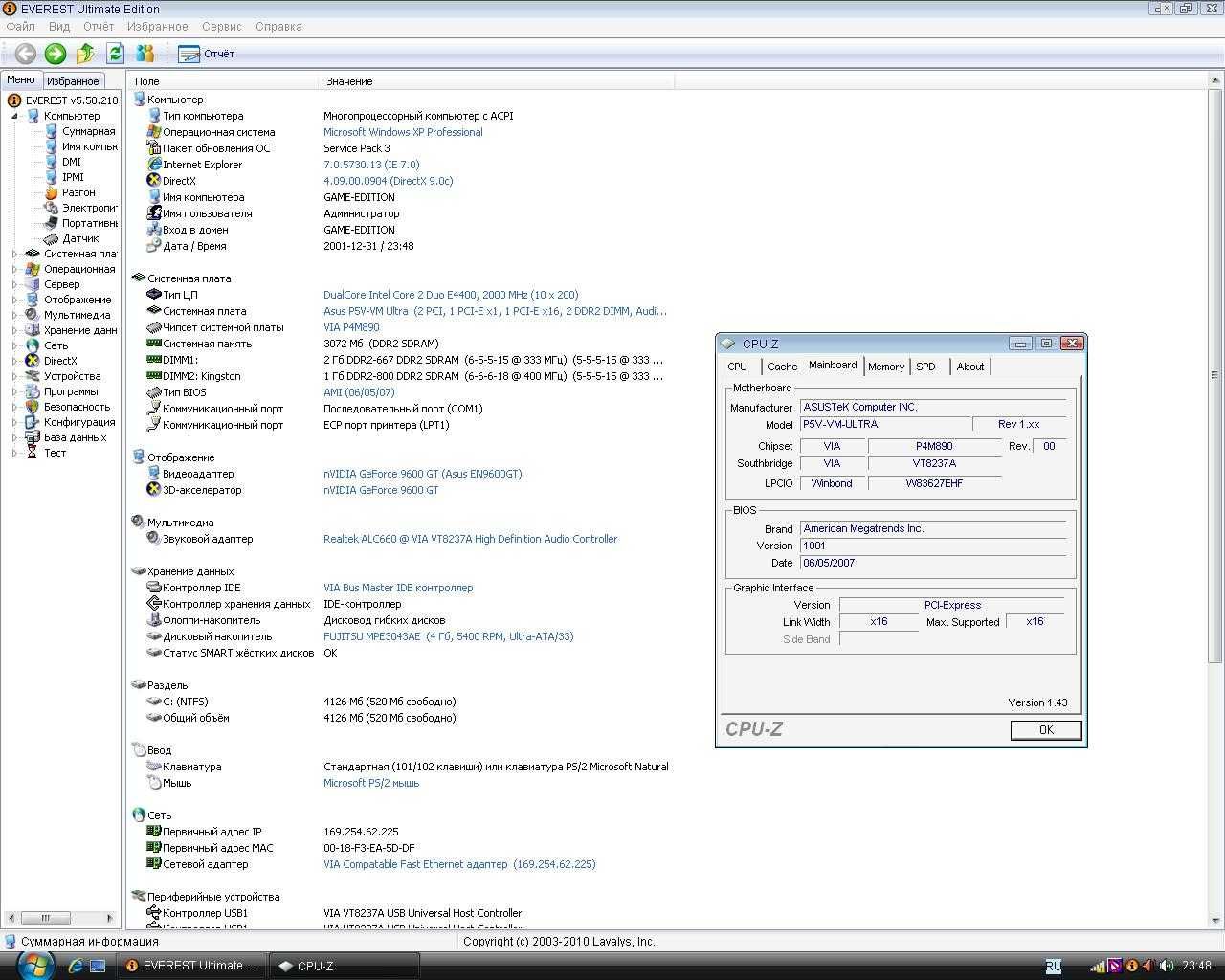Click the DirectX row icon in the list
This screenshot has width=1225, height=980.
154,181
